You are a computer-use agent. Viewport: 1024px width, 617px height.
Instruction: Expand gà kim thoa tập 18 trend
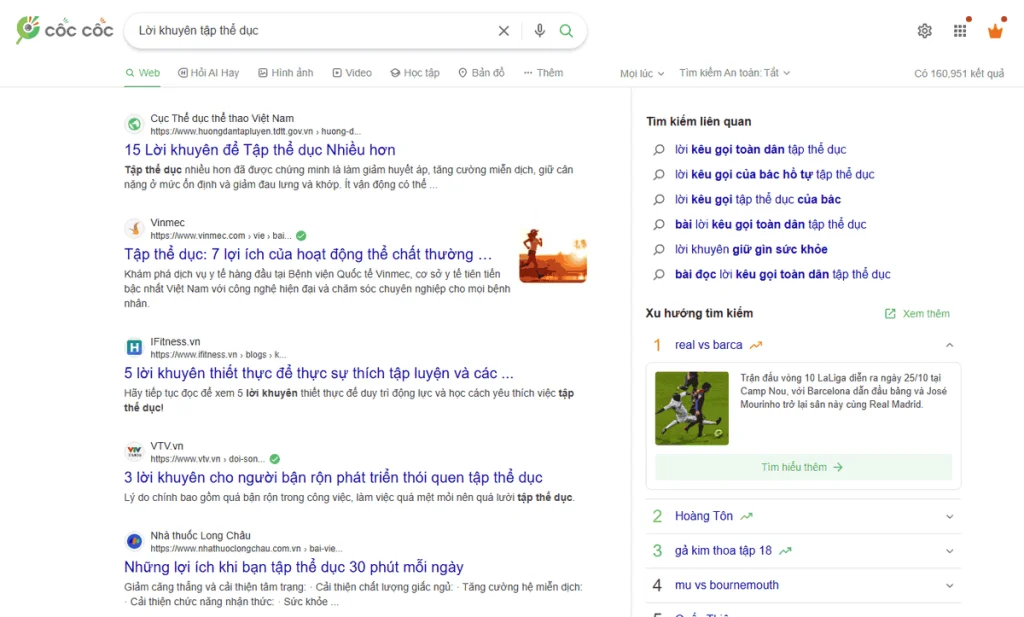point(950,551)
